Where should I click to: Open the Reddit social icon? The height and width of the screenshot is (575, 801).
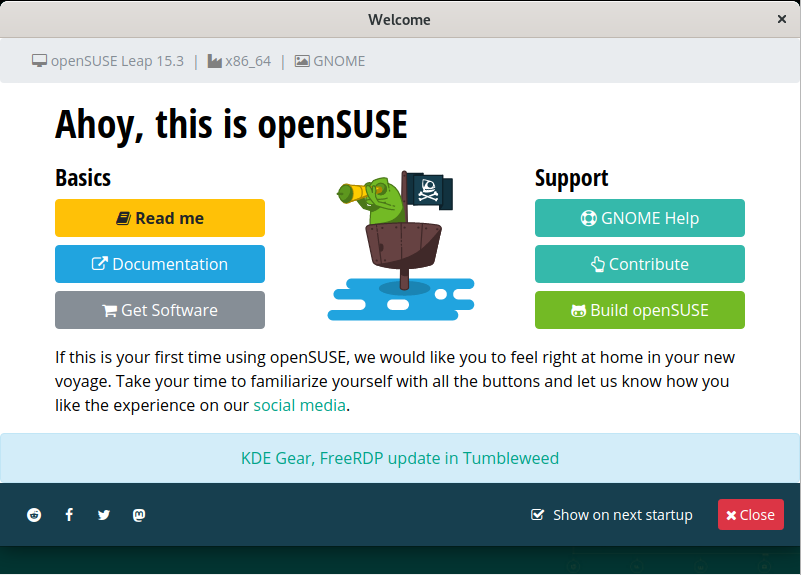34,515
